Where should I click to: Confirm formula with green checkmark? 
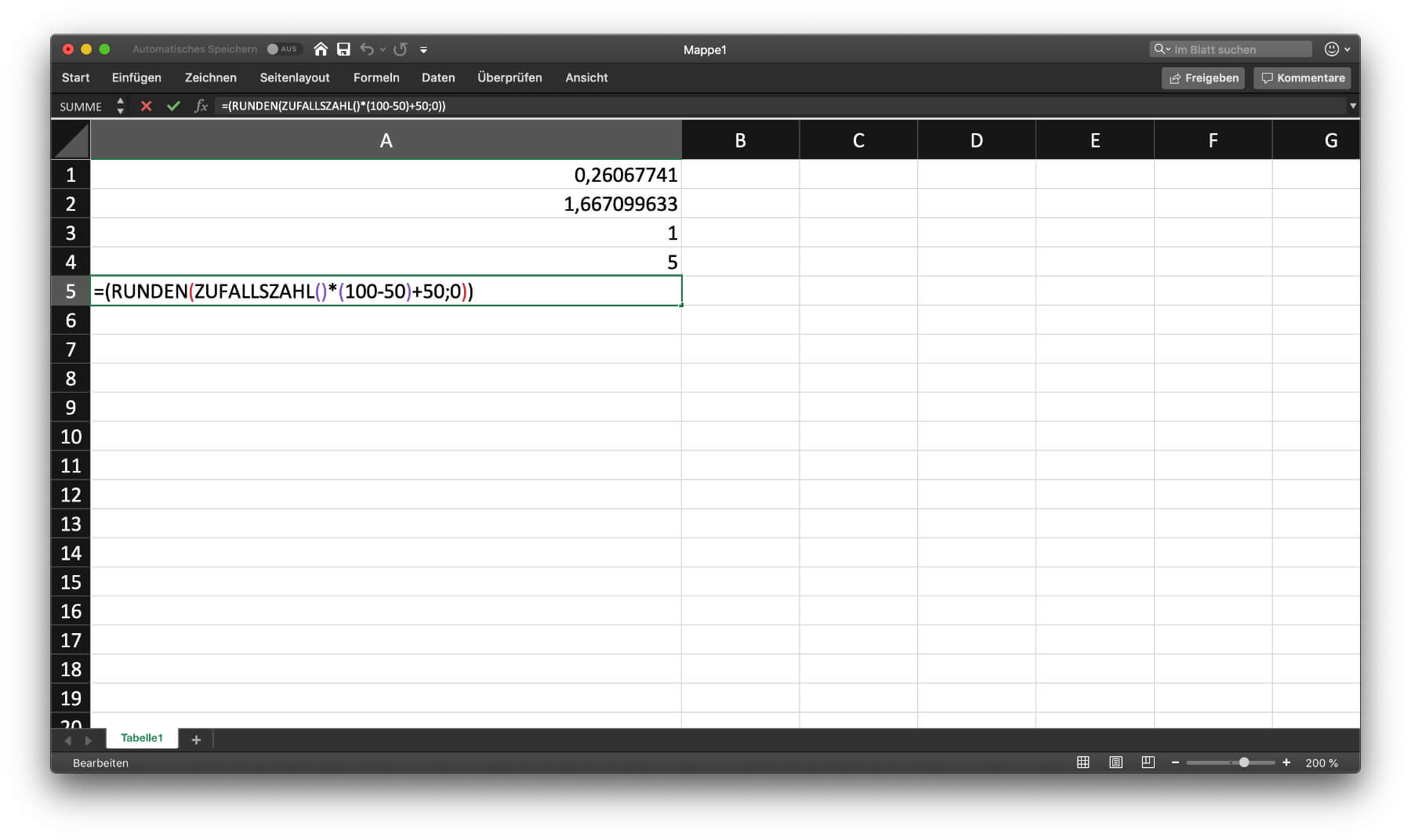coord(173,106)
